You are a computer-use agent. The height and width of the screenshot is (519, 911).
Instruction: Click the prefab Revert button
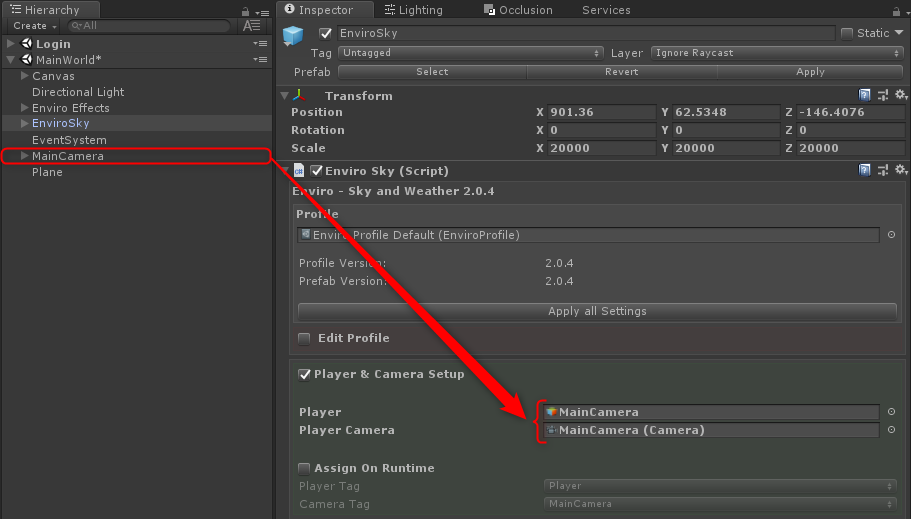[621, 72]
